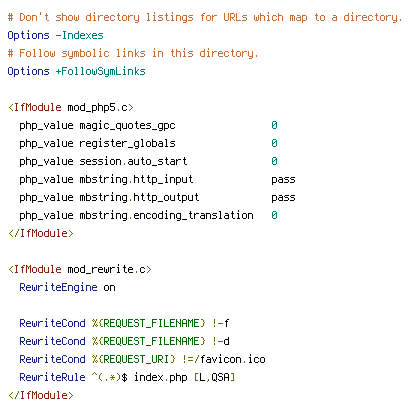Screen dimensions: 412x412
Task: Click the 'Options -Indexes' line
Action: [55, 35]
